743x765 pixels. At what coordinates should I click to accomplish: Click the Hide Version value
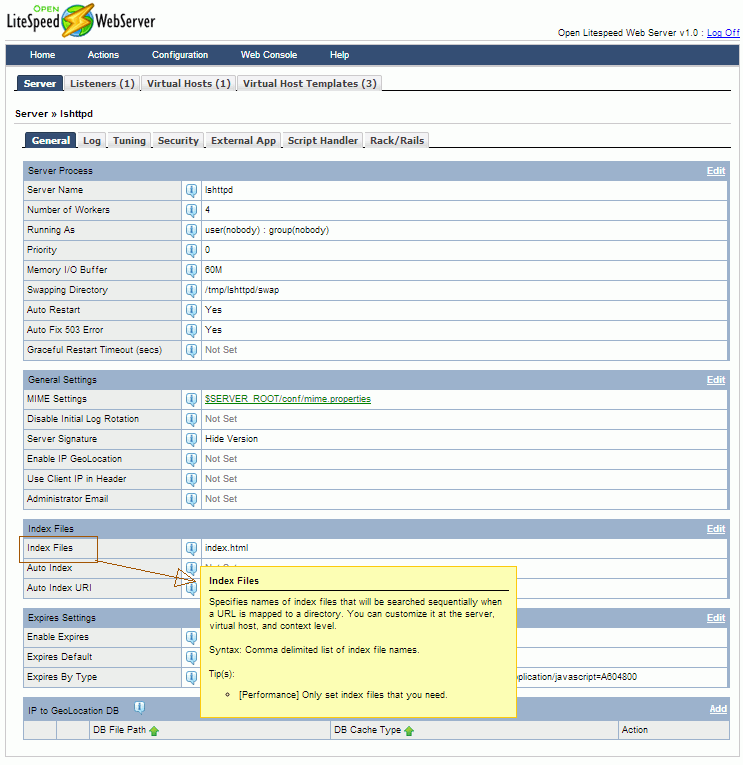(231, 439)
